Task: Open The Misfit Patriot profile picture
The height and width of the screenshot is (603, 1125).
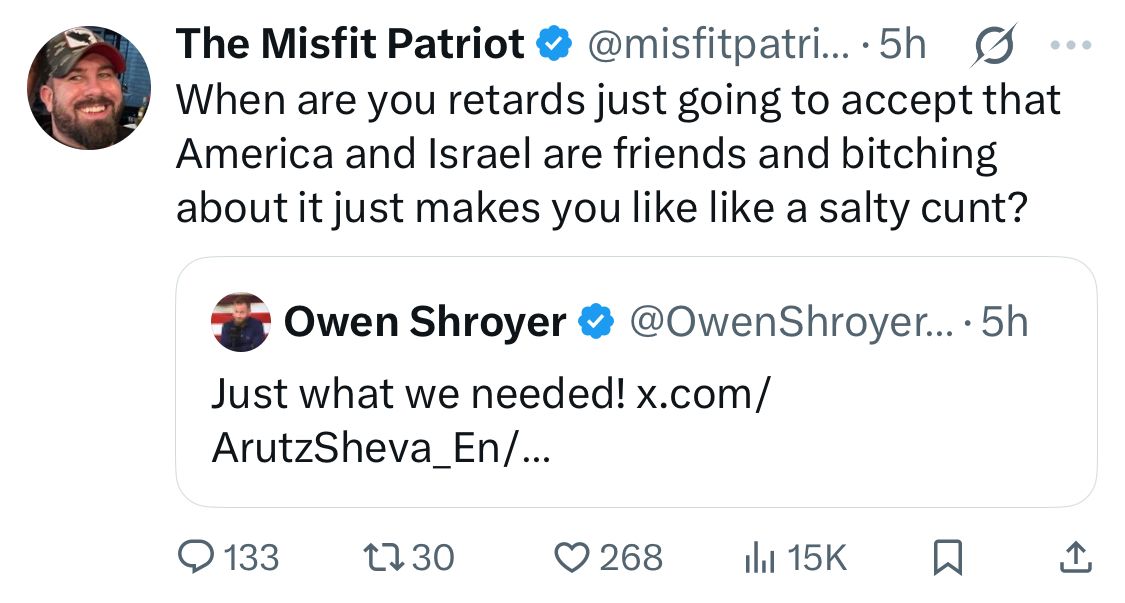Action: (x=89, y=89)
